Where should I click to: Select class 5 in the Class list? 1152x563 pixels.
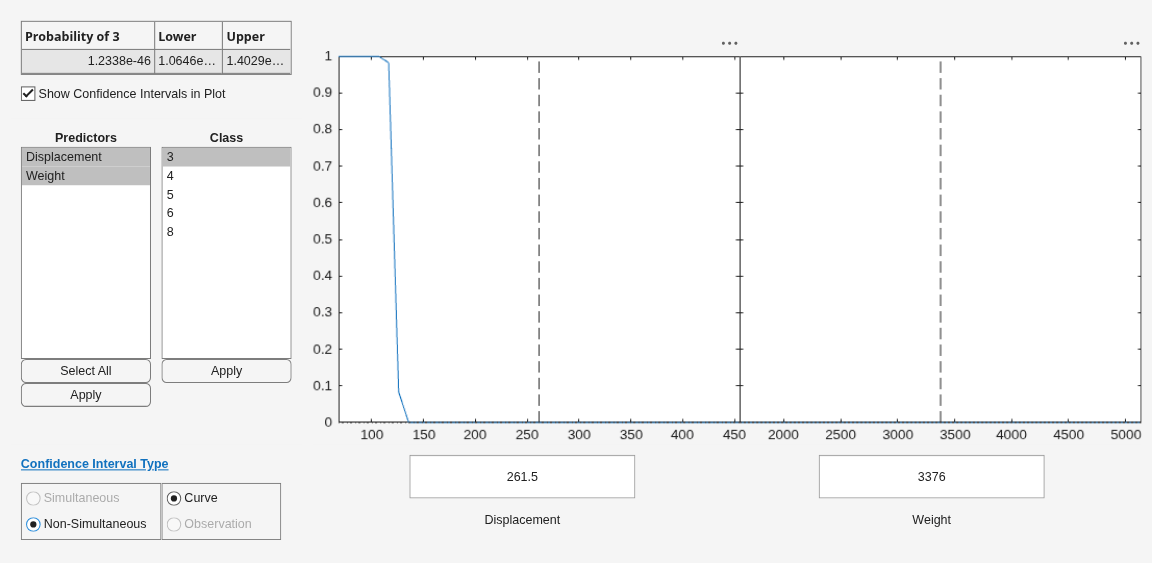(226, 195)
